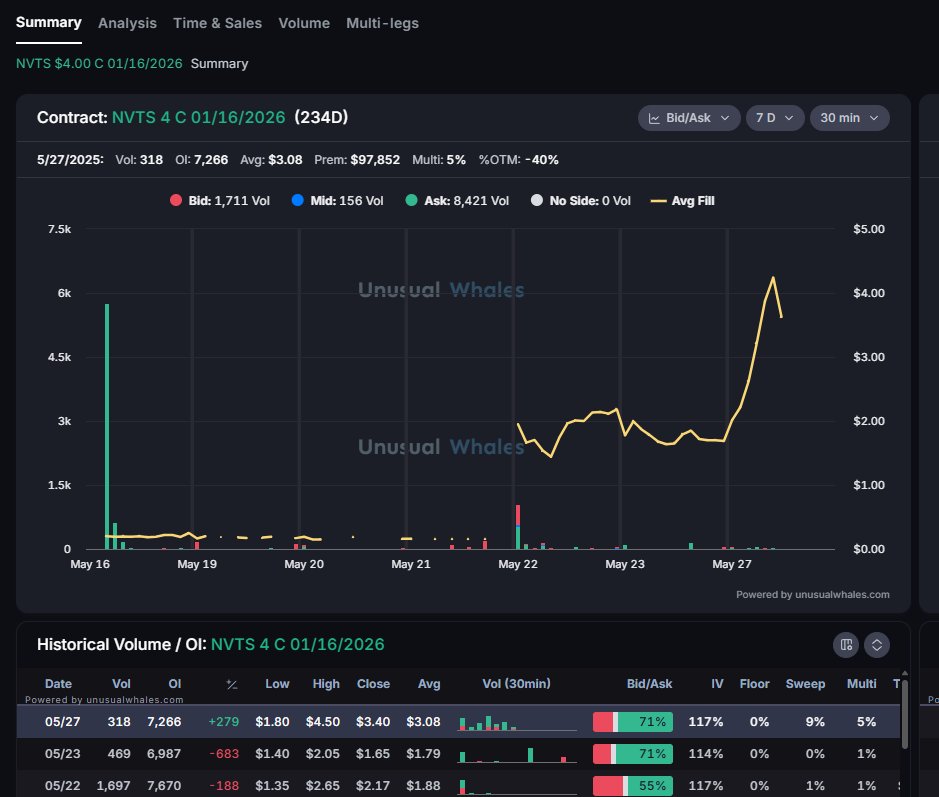Click the NVTS $4.00 C 01/16/2026 breadcrumb link

pos(99,63)
